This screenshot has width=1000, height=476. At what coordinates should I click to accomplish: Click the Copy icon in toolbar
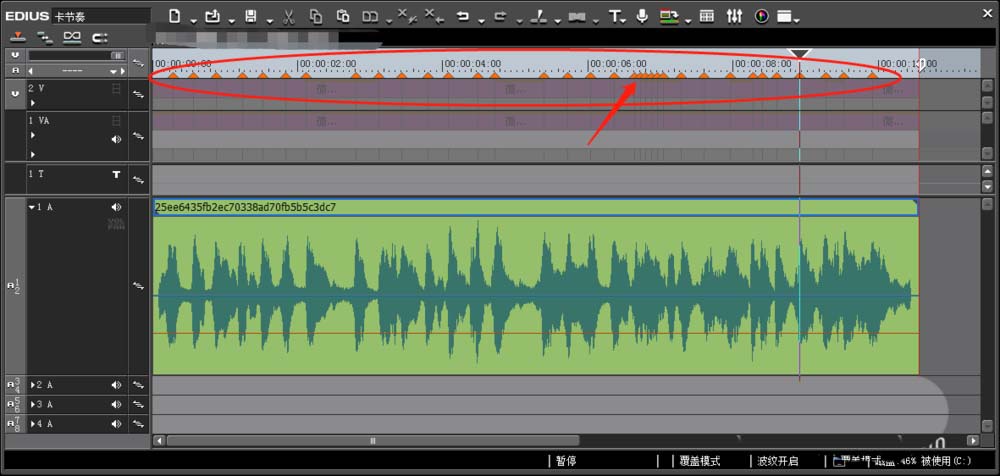[x=316, y=16]
